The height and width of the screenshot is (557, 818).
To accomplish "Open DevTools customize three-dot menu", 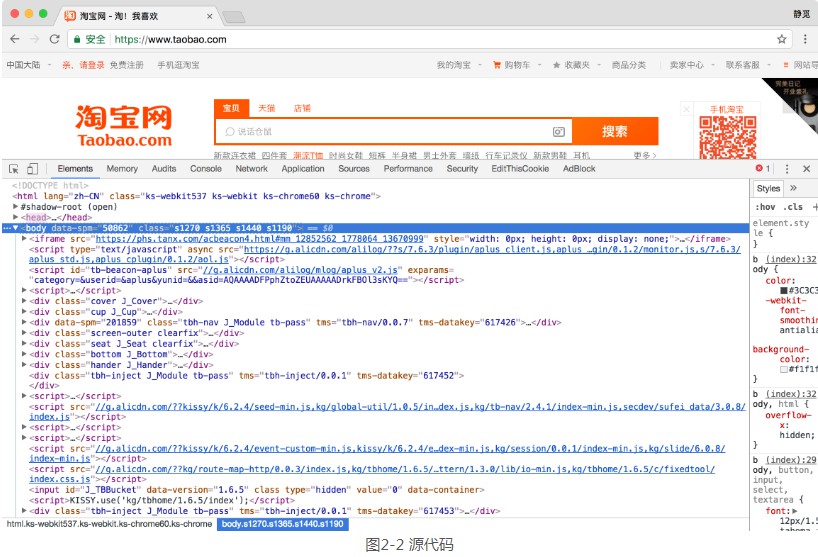I will (x=787, y=169).
